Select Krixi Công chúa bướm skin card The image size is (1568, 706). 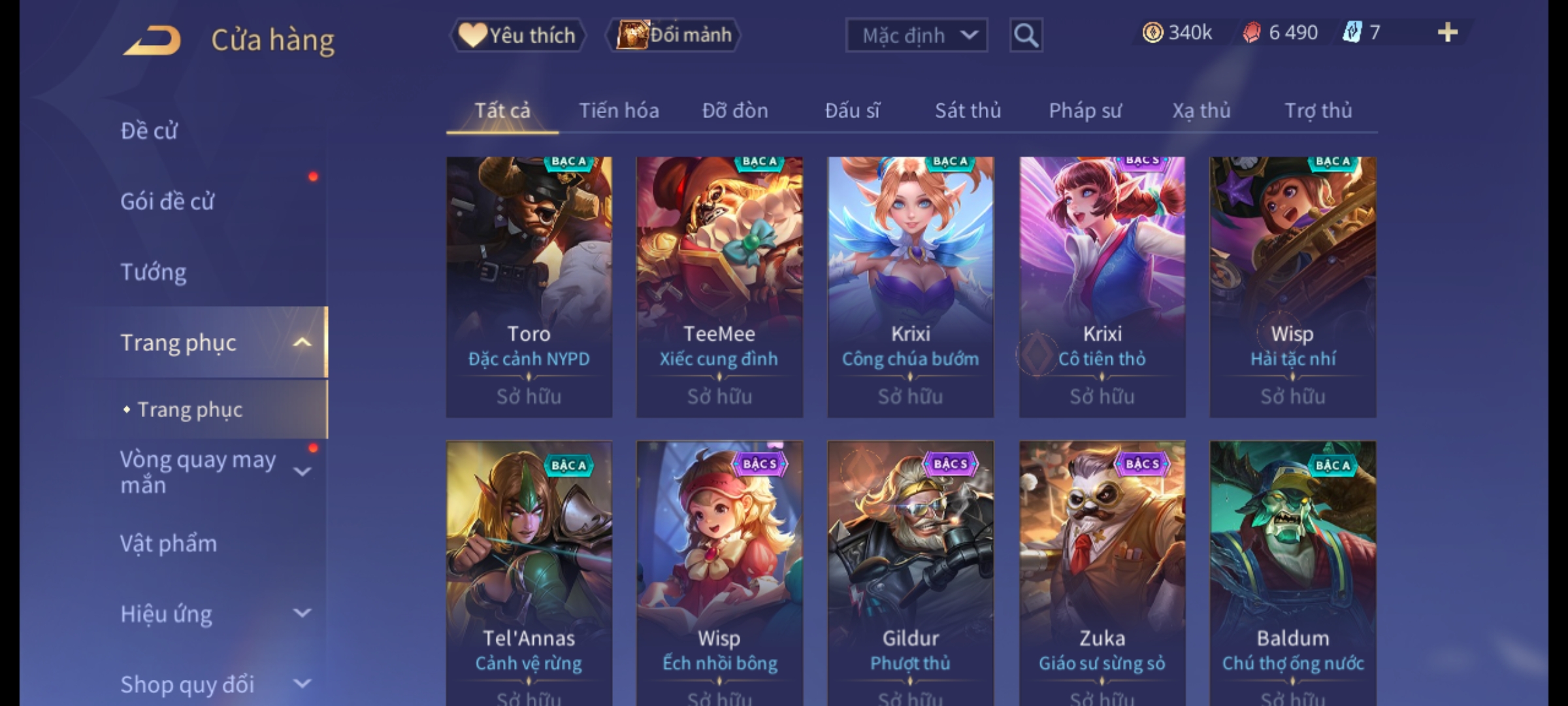pos(910,286)
